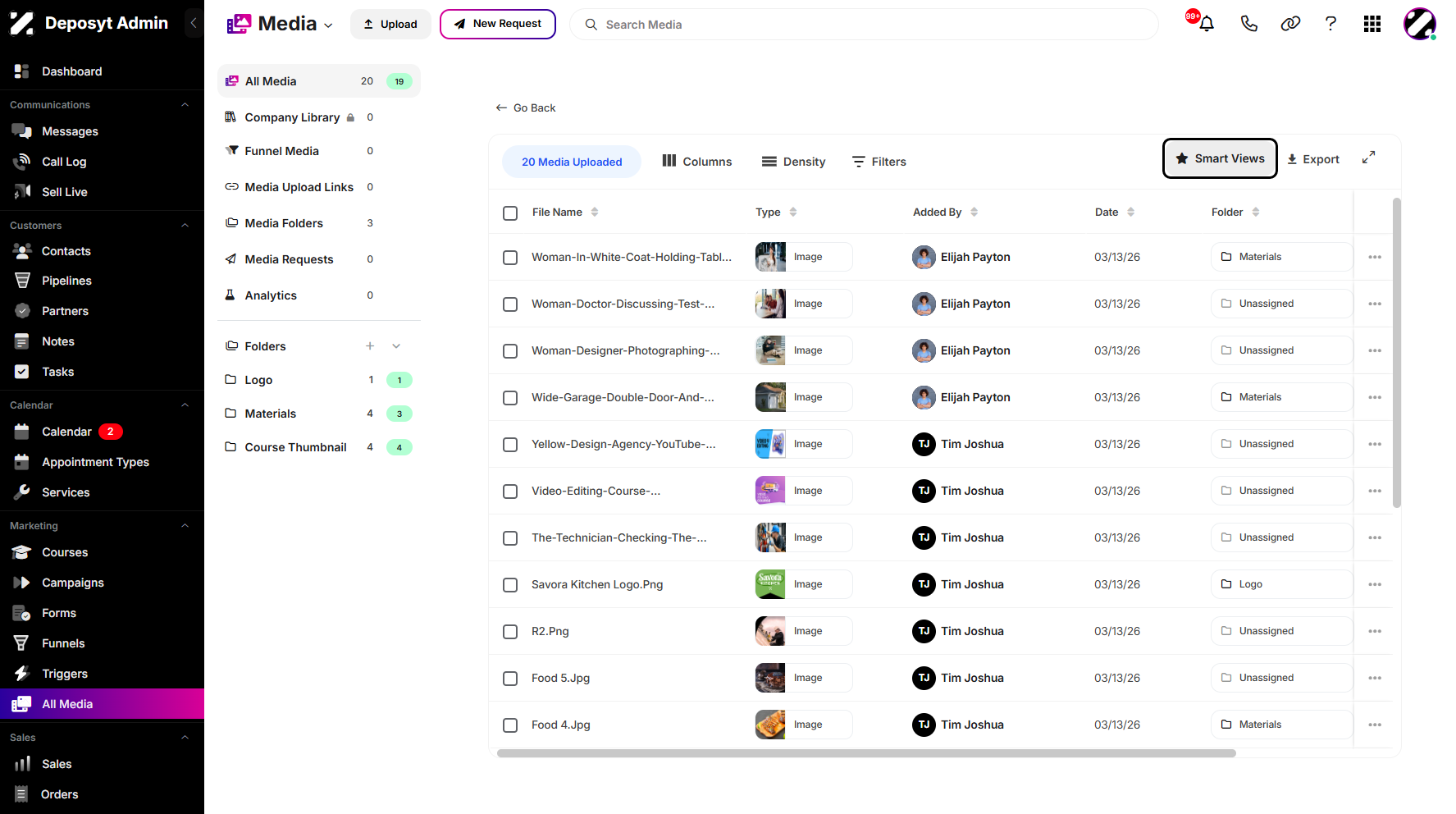The width and height of the screenshot is (1456, 814).
Task: Open the apps grid icon
Action: coord(1372,24)
